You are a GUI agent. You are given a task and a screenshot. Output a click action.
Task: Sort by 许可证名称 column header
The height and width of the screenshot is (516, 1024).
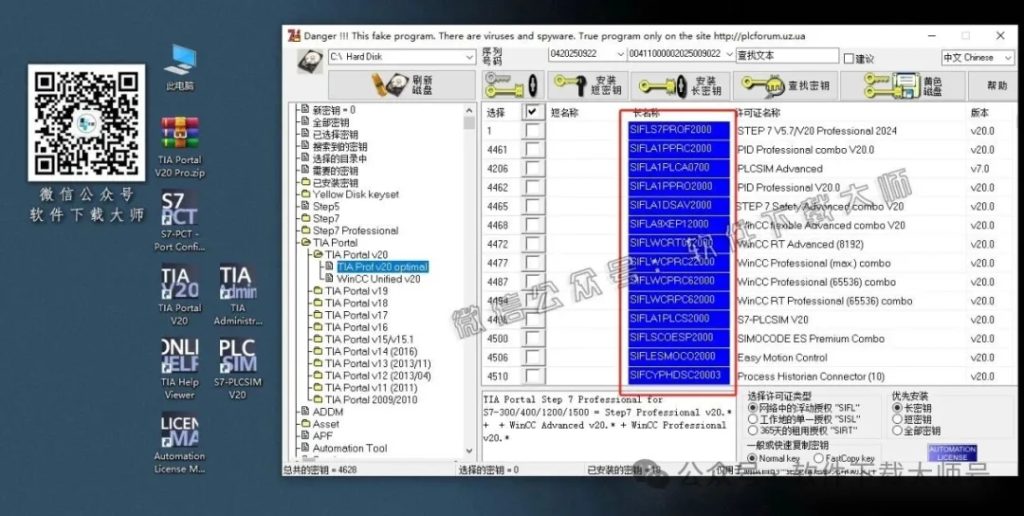[758, 113]
